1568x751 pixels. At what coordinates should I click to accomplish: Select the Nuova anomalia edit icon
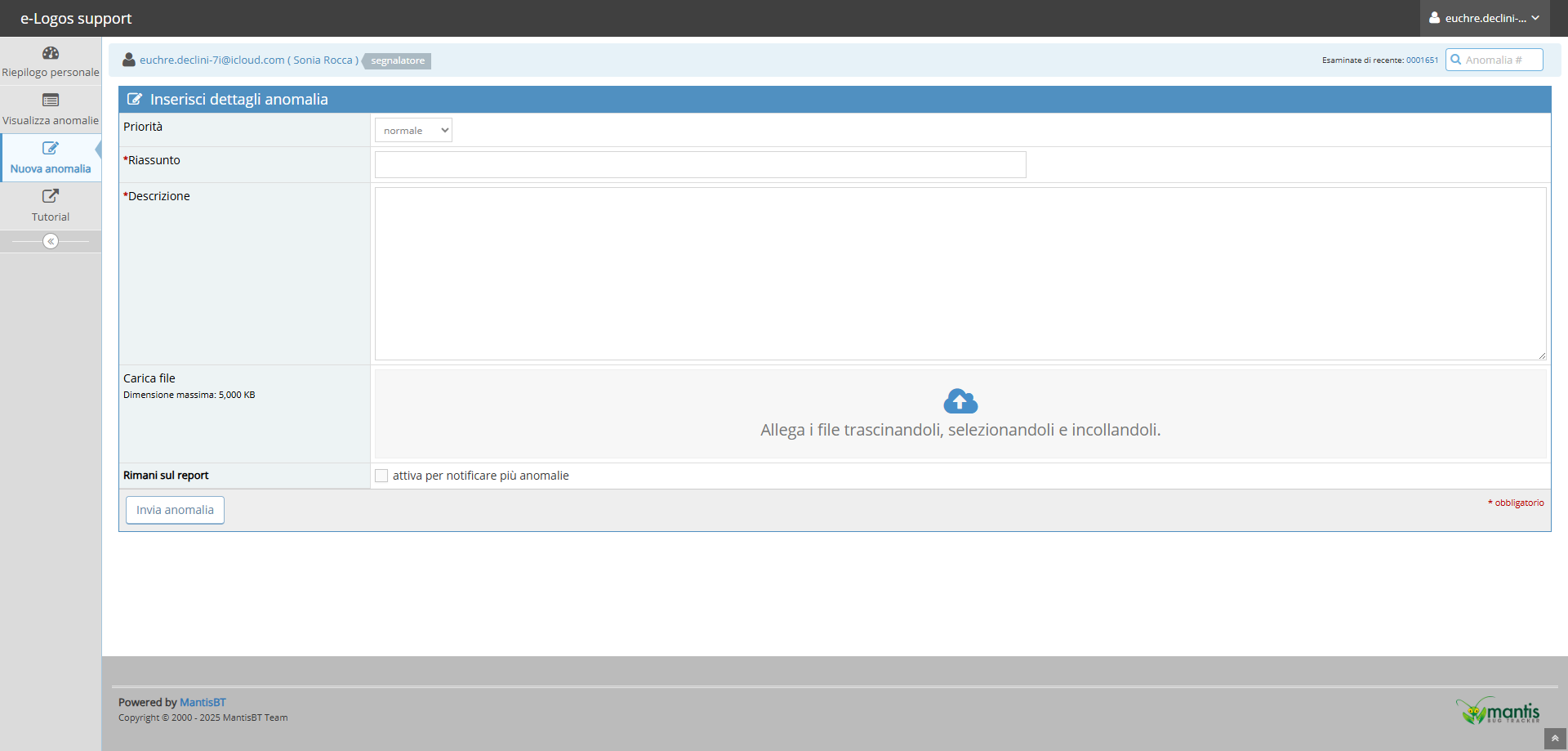pyautogui.click(x=51, y=149)
